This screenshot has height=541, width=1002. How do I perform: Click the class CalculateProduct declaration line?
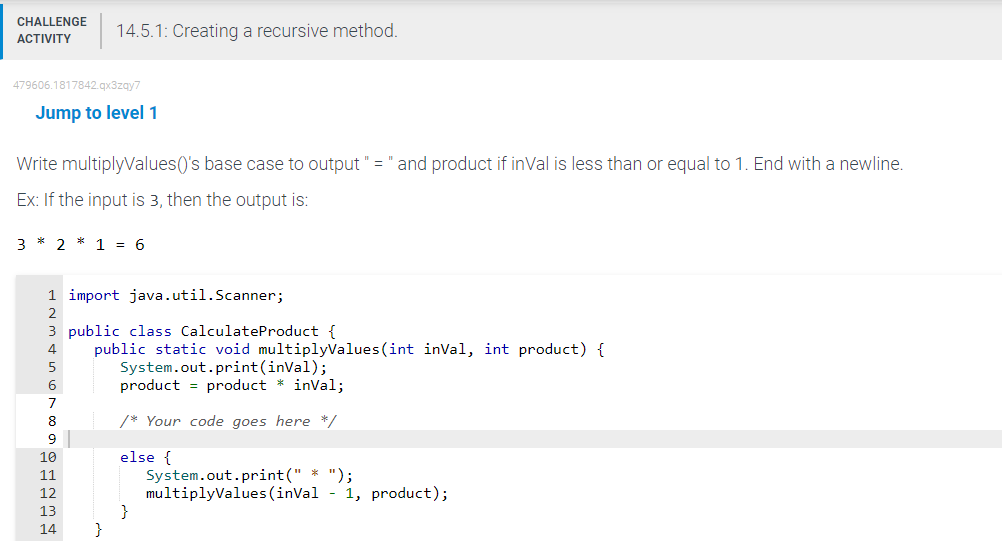click(202, 331)
